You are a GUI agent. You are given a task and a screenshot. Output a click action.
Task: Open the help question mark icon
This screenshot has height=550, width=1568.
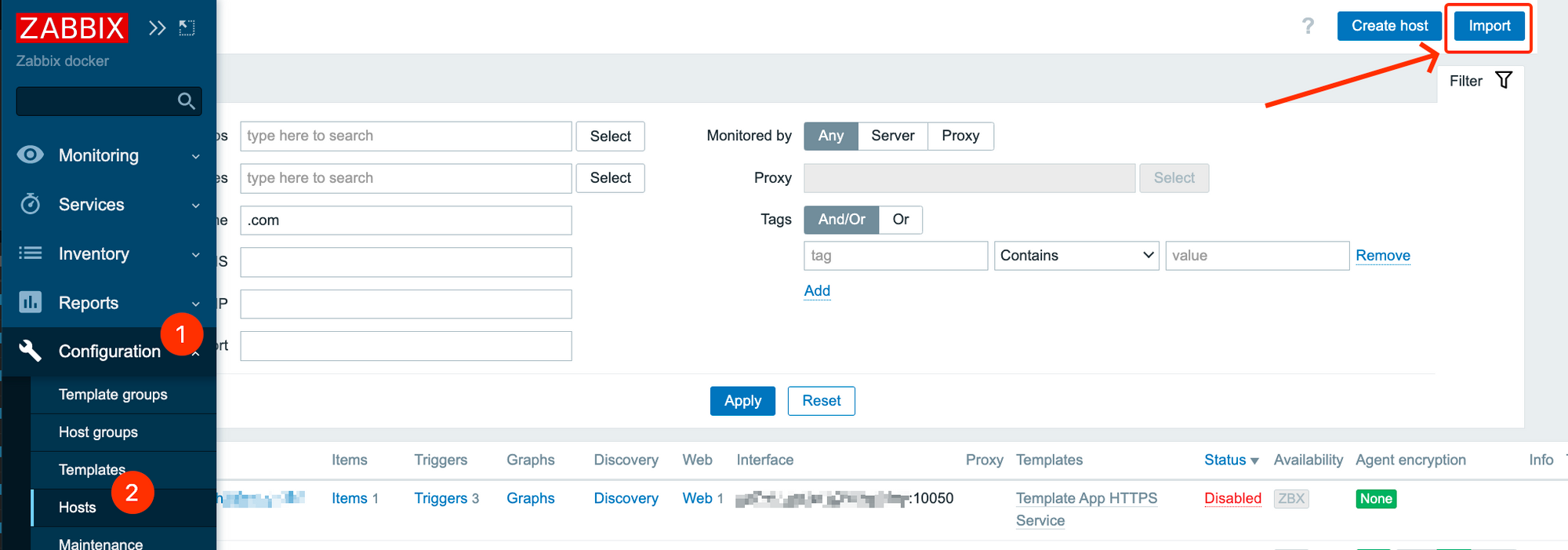click(x=1308, y=26)
